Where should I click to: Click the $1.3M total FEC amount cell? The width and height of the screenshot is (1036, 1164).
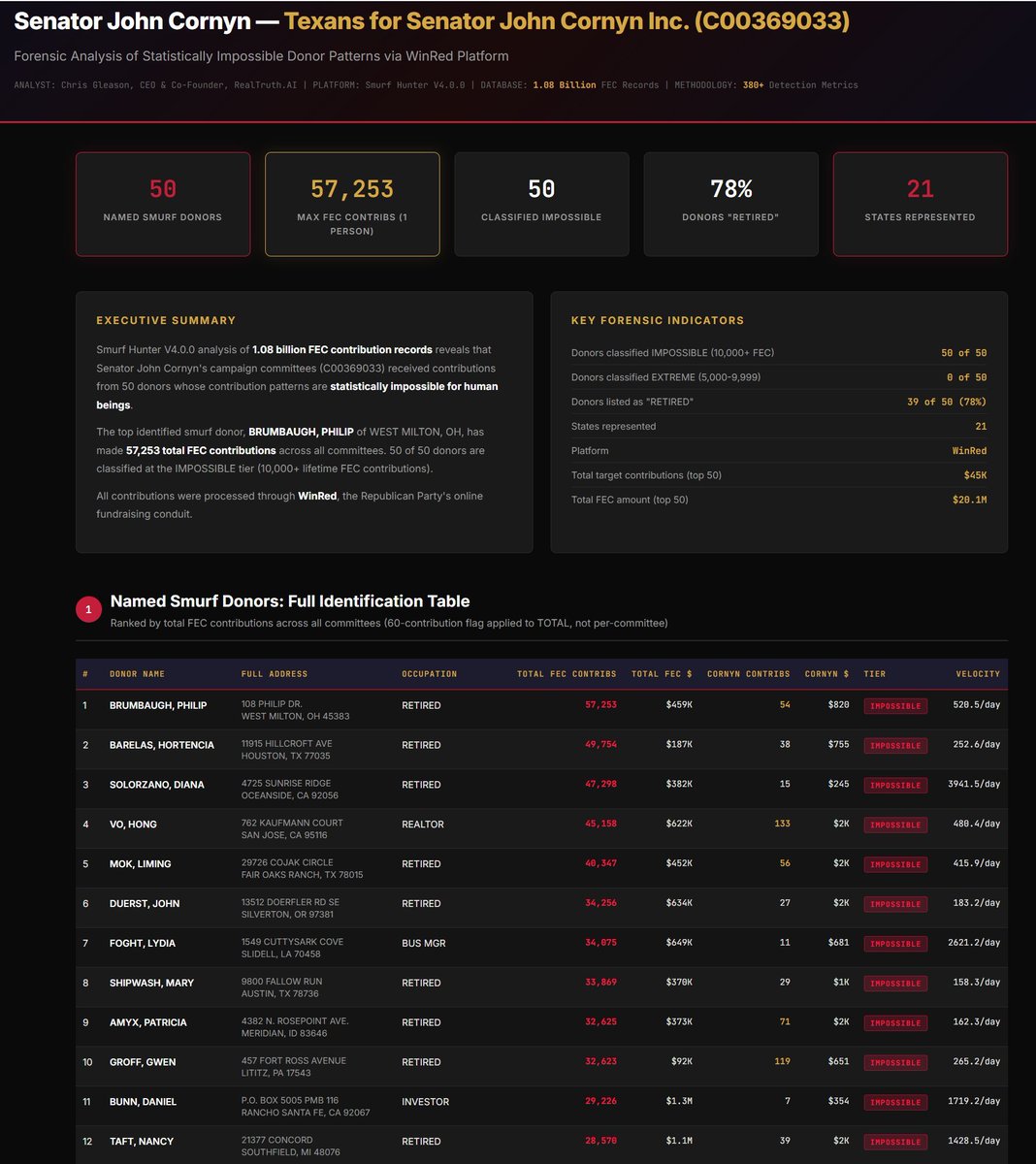(x=679, y=1103)
